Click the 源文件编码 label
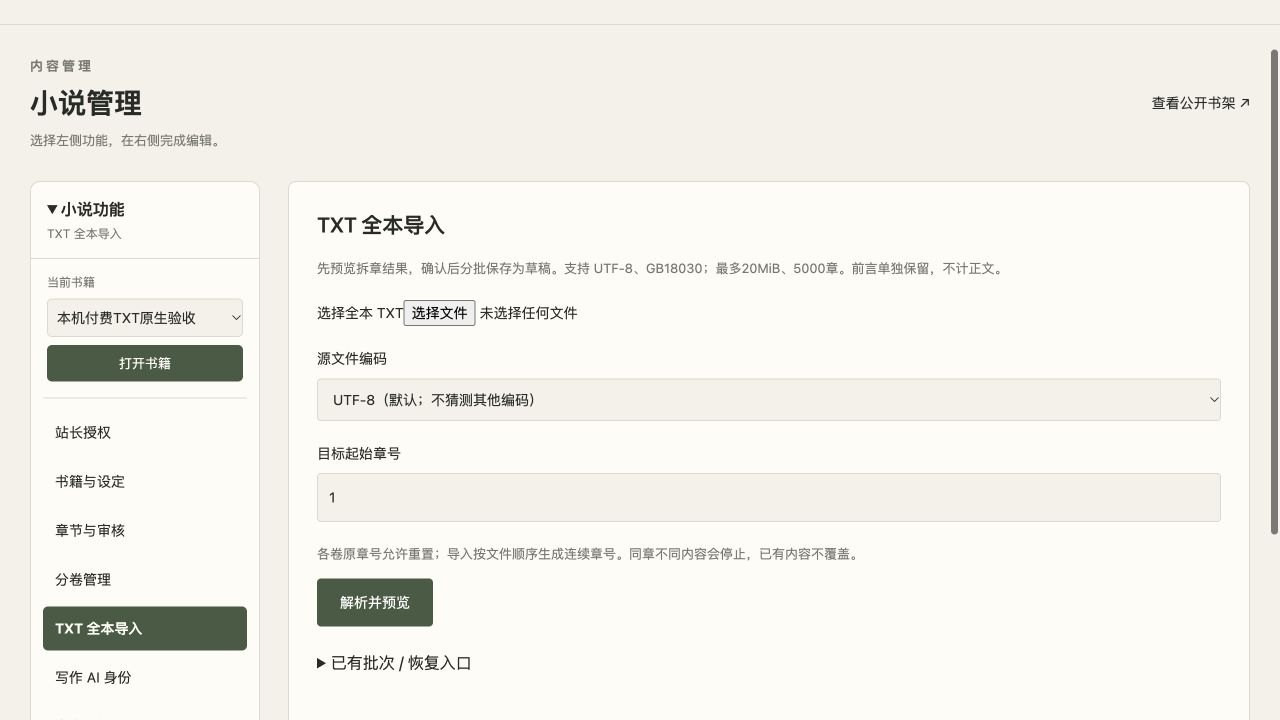 click(352, 358)
